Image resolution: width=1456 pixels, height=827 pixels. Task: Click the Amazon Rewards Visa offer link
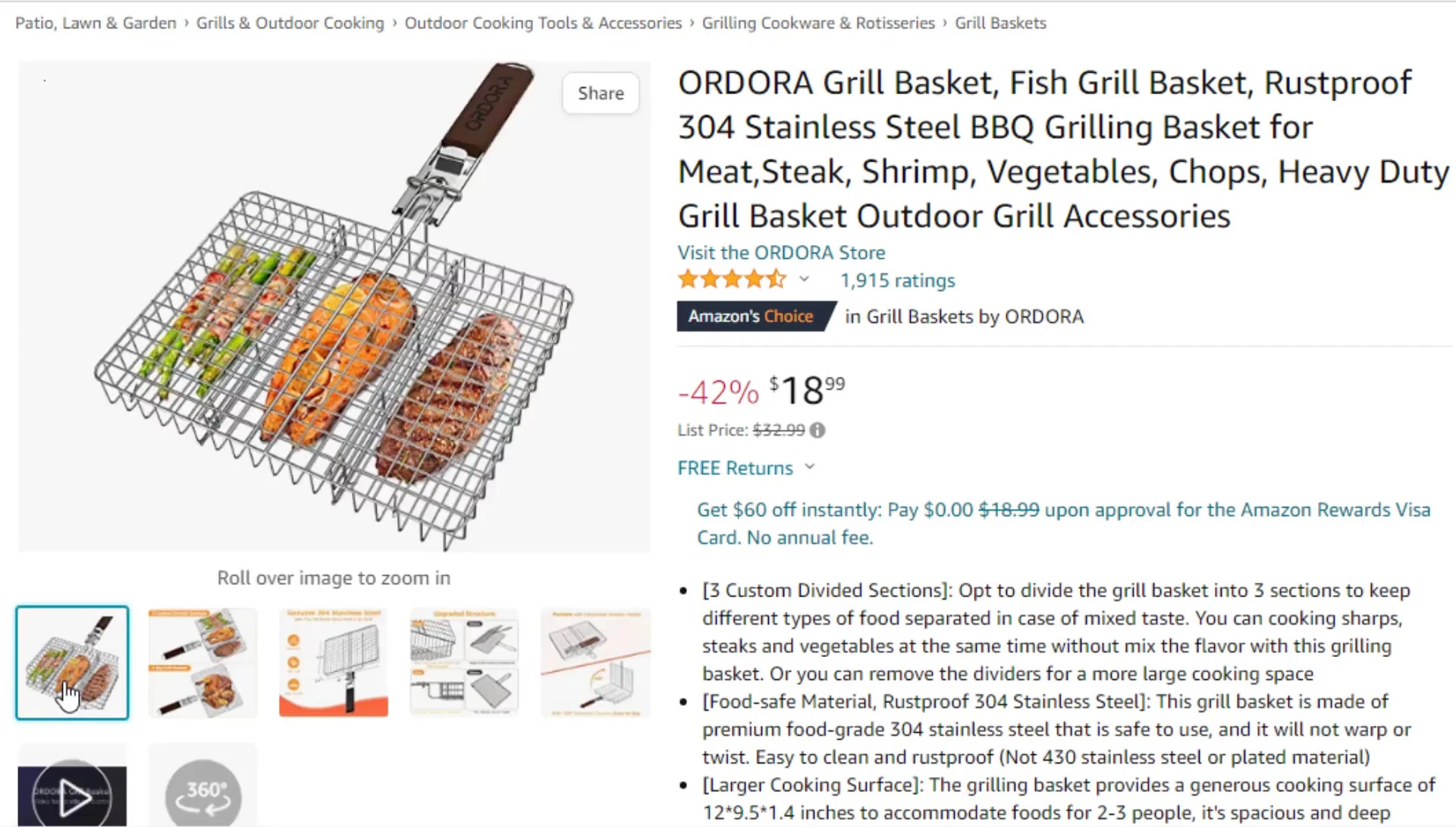tap(1063, 524)
